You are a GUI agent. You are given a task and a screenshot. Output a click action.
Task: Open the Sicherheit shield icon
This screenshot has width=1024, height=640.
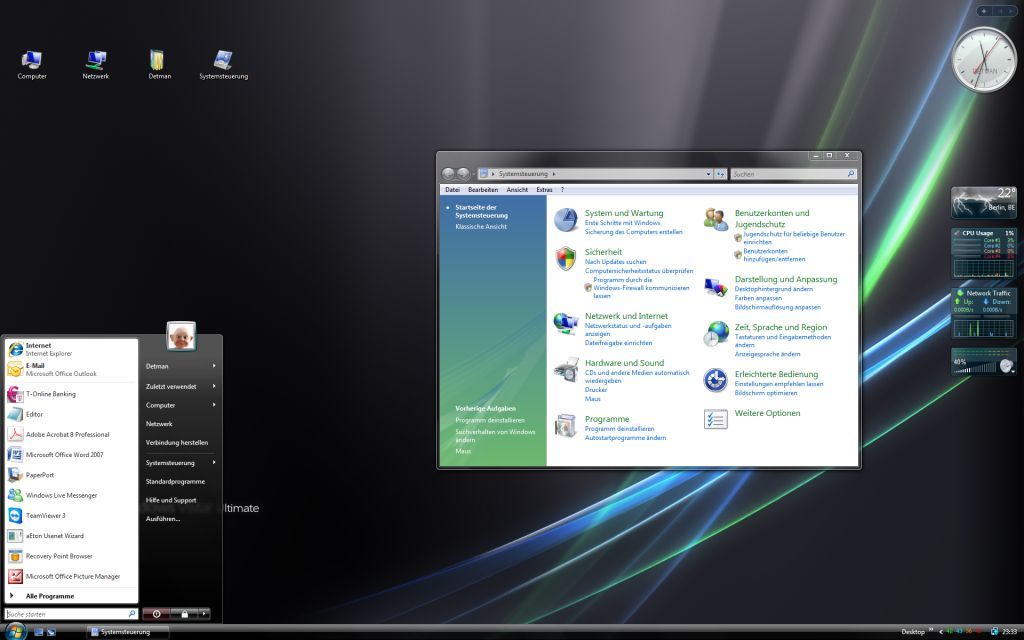point(566,259)
